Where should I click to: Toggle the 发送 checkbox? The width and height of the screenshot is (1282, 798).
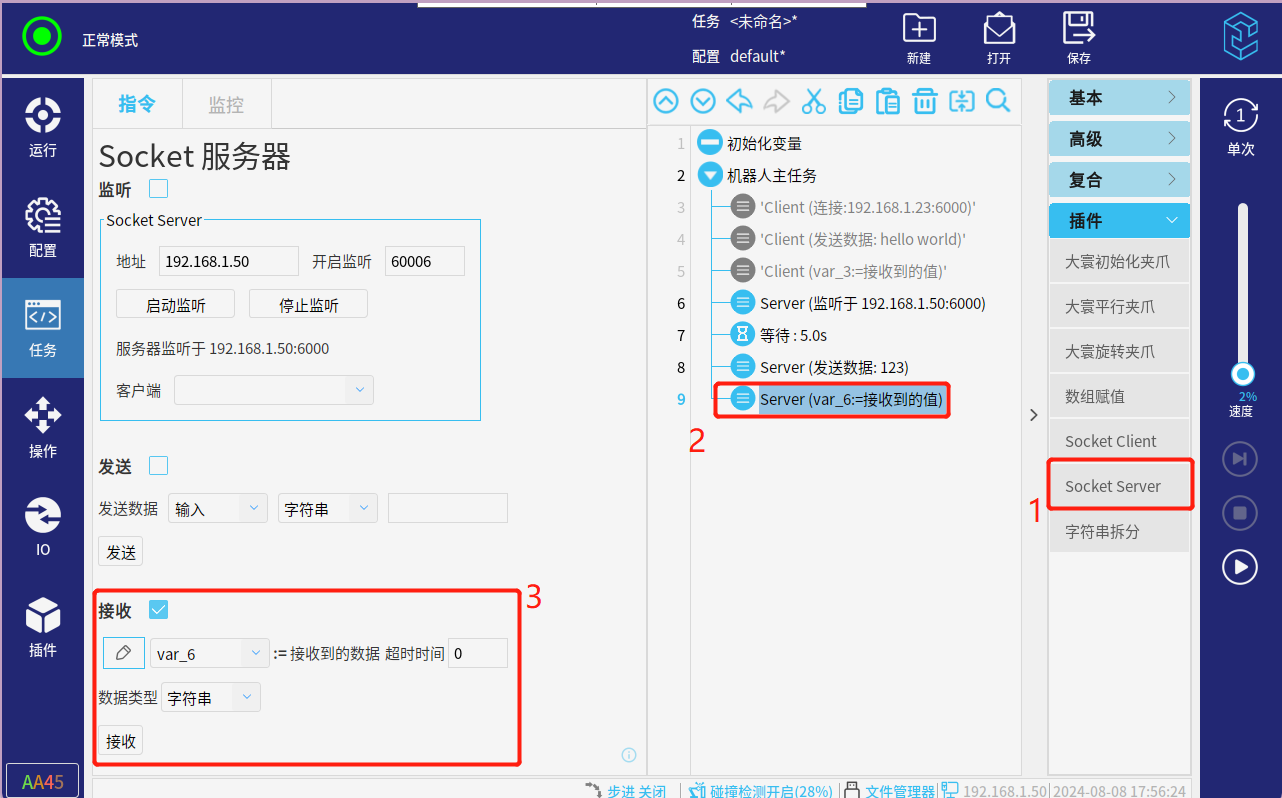click(x=158, y=465)
